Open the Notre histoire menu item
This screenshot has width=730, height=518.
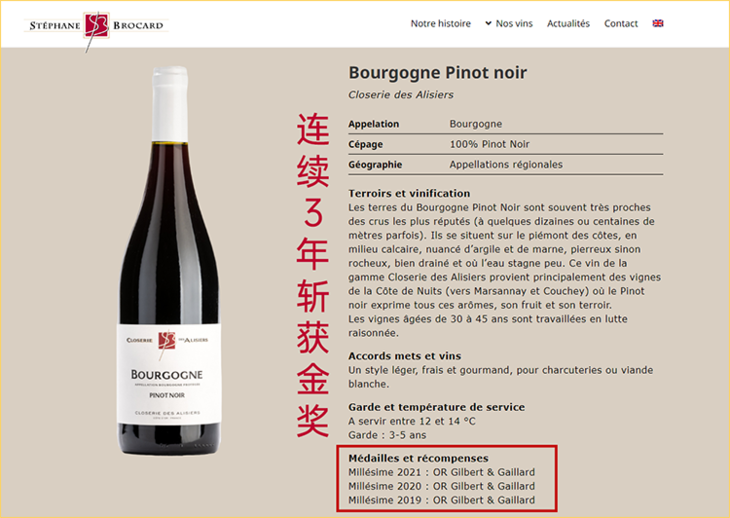click(x=440, y=23)
